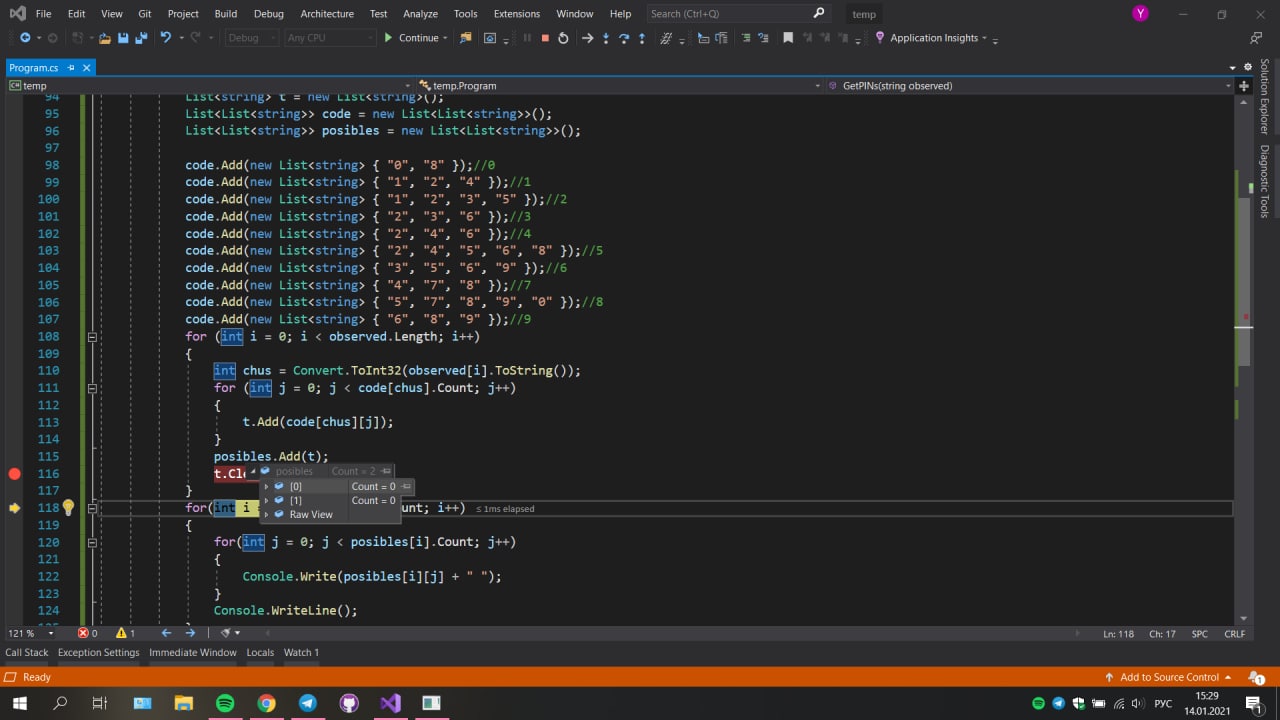Click the editor split-window plus icon
Screen dimensions: 1280x720
pyautogui.click(x=1244, y=86)
